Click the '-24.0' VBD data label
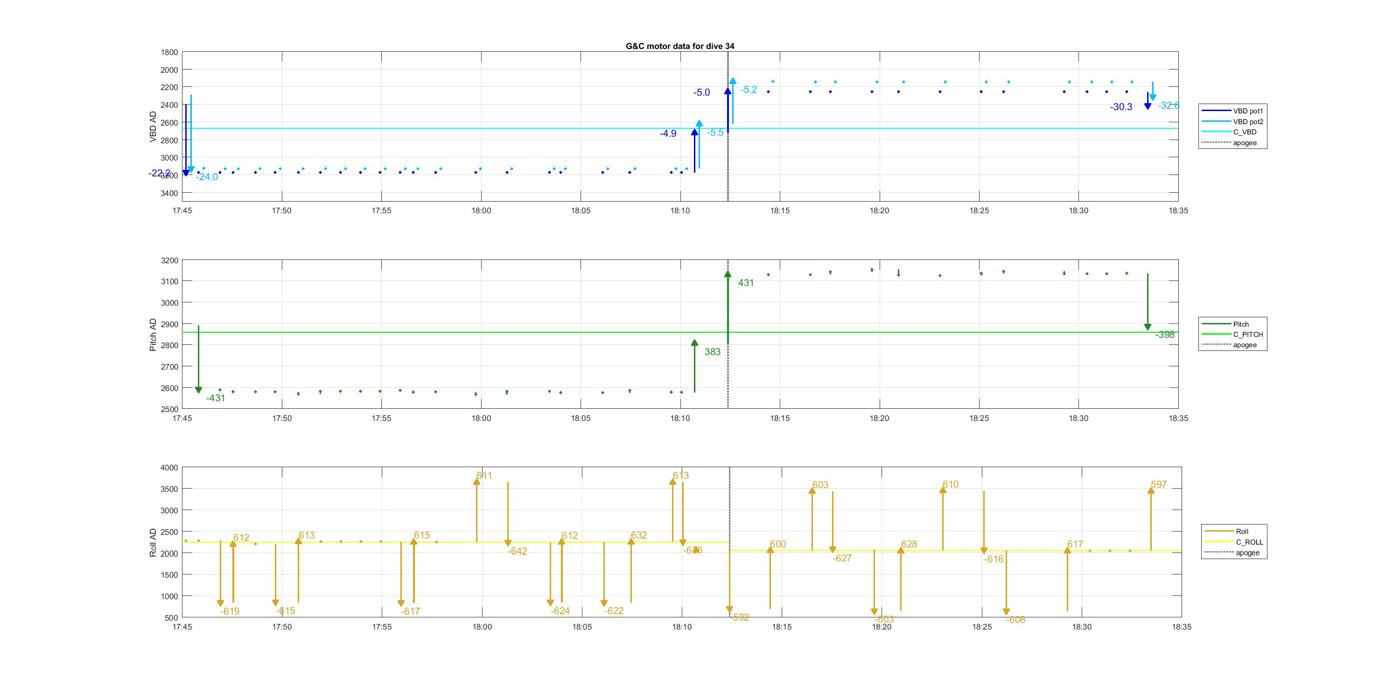Viewport: 1400px width, 693px height. coord(207,177)
